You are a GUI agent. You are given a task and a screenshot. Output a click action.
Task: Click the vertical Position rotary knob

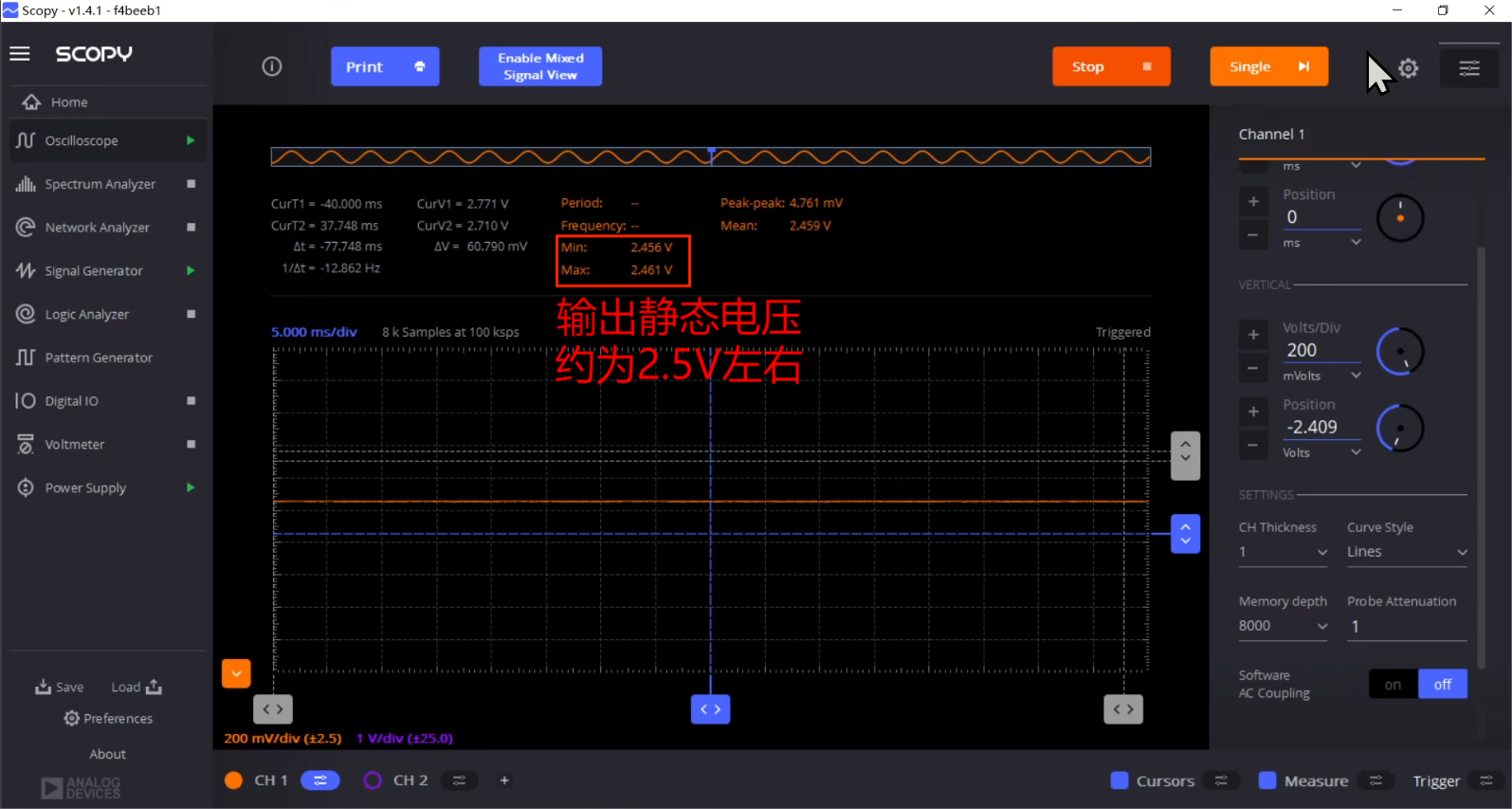click(x=1400, y=429)
